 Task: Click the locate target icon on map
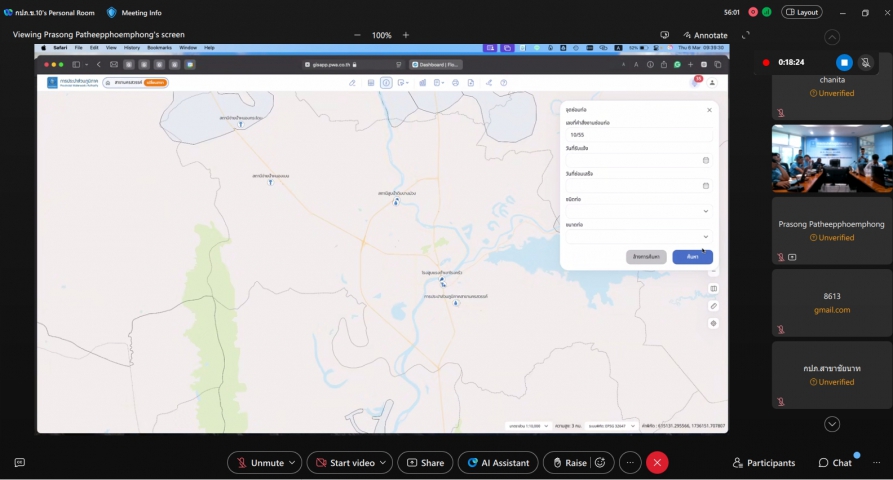tap(713, 323)
